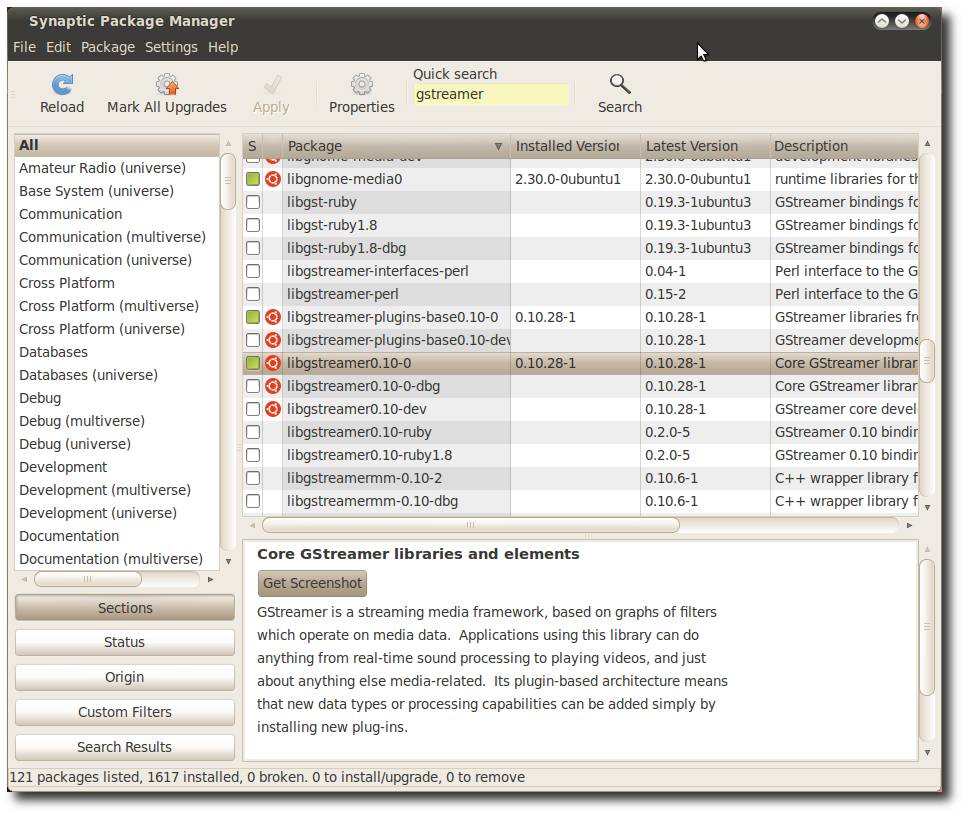965x815 pixels.
Task: Open the Help menu
Action: (x=223, y=47)
